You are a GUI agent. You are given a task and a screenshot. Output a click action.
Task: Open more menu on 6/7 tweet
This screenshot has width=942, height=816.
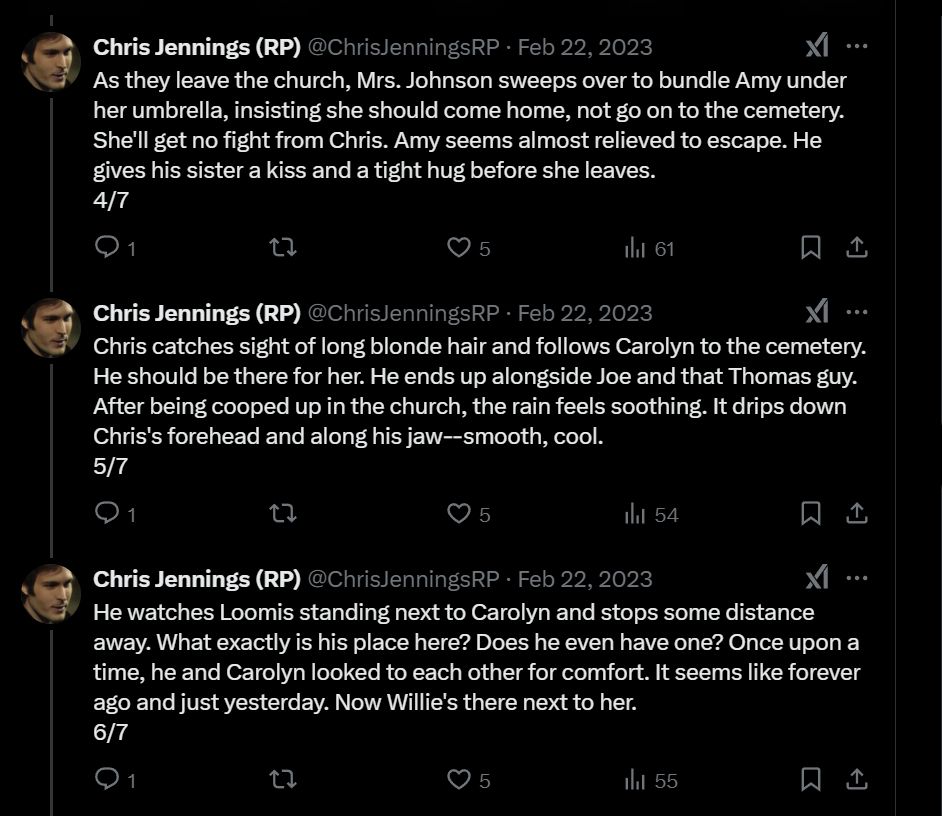pos(857,578)
